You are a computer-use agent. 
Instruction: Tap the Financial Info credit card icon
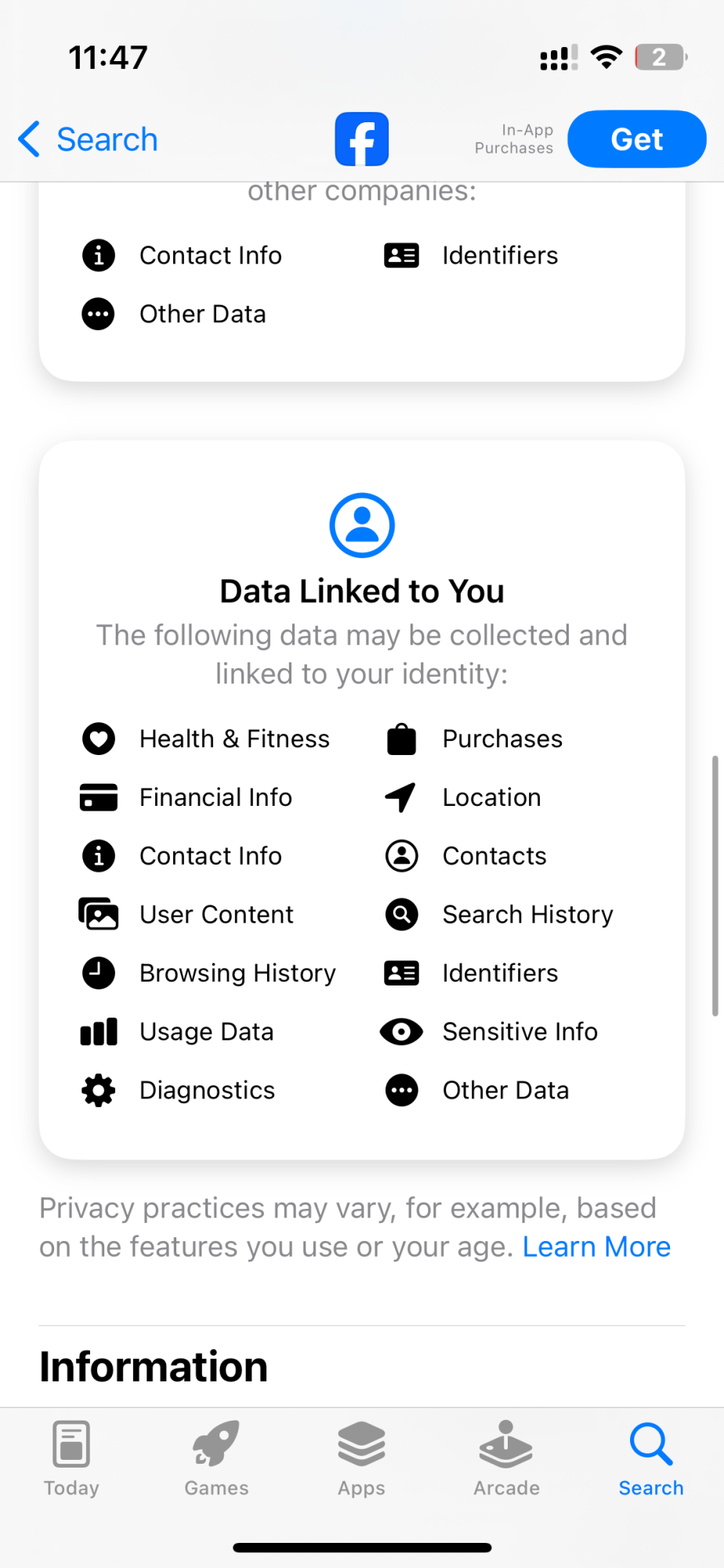click(x=99, y=797)
